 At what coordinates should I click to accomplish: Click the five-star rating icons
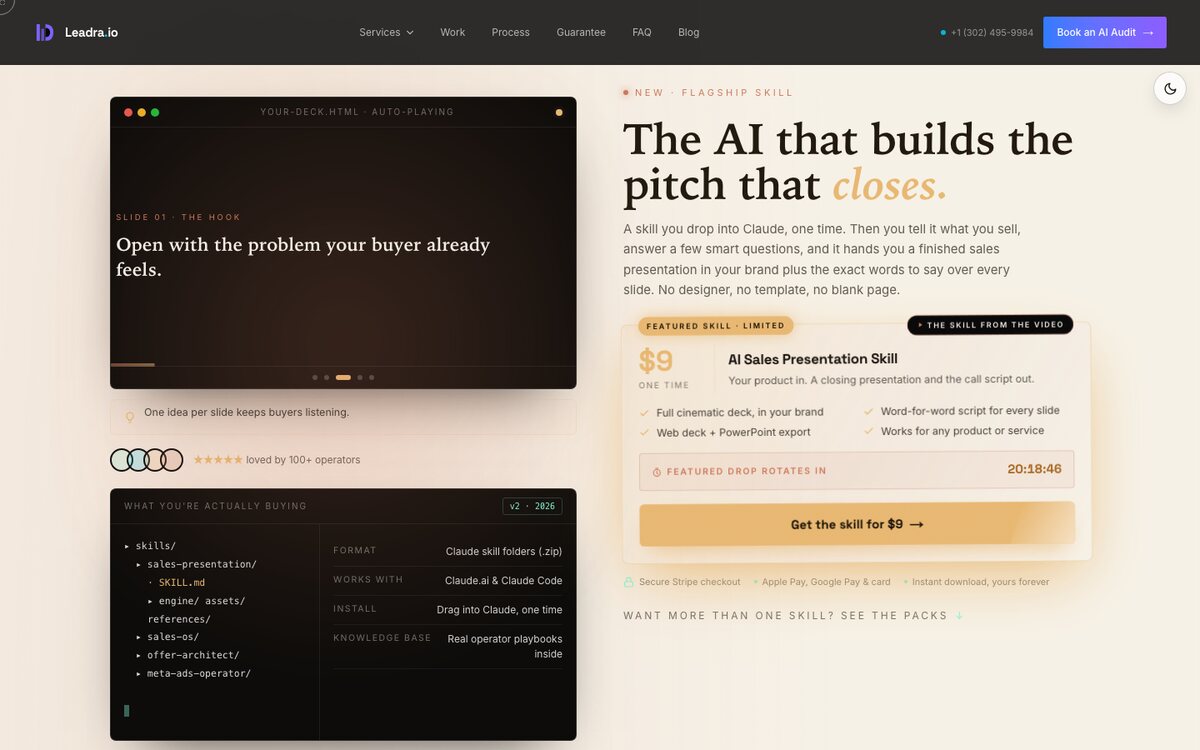(217, 460)
